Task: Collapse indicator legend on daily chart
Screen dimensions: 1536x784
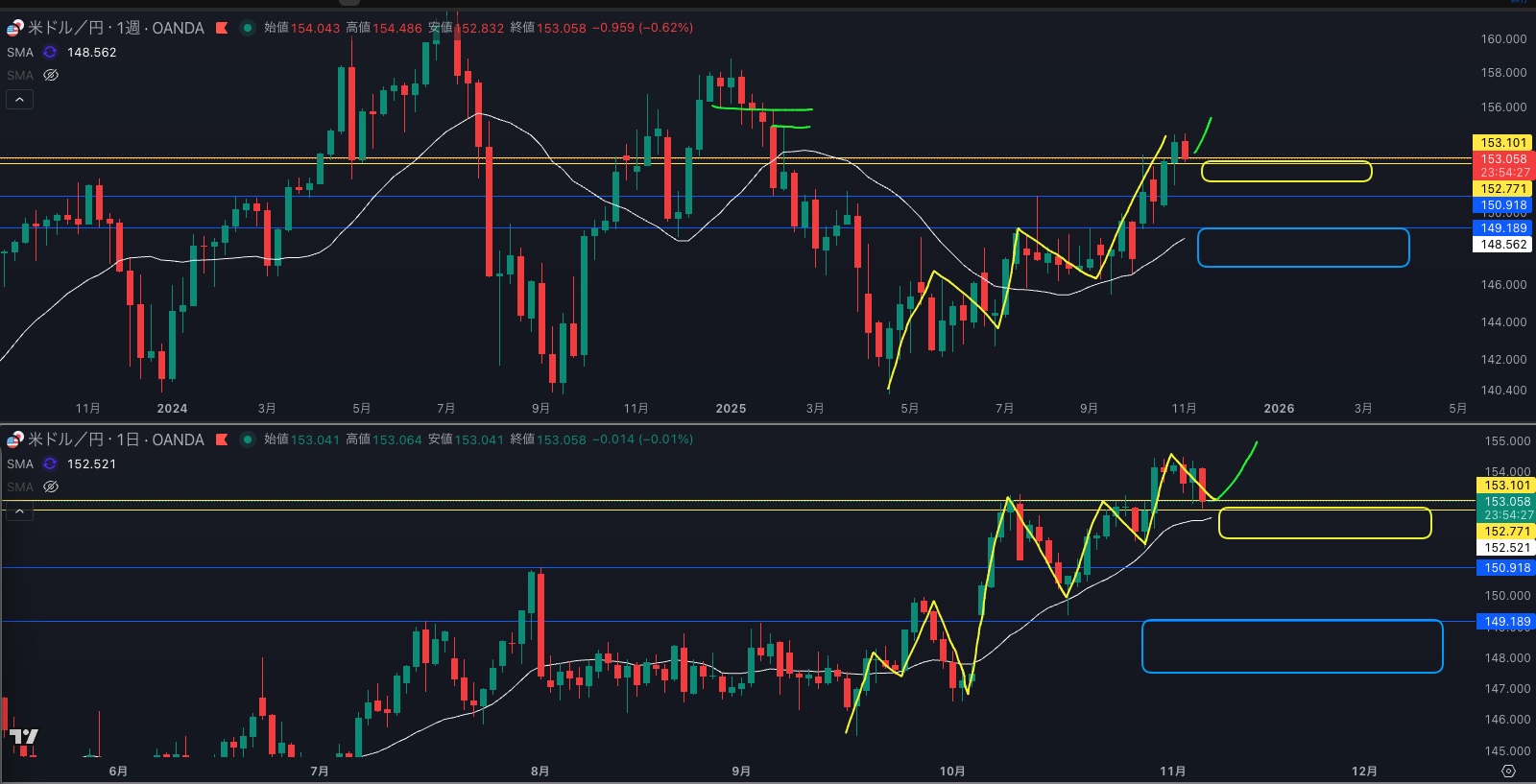Action: [19, 511]
